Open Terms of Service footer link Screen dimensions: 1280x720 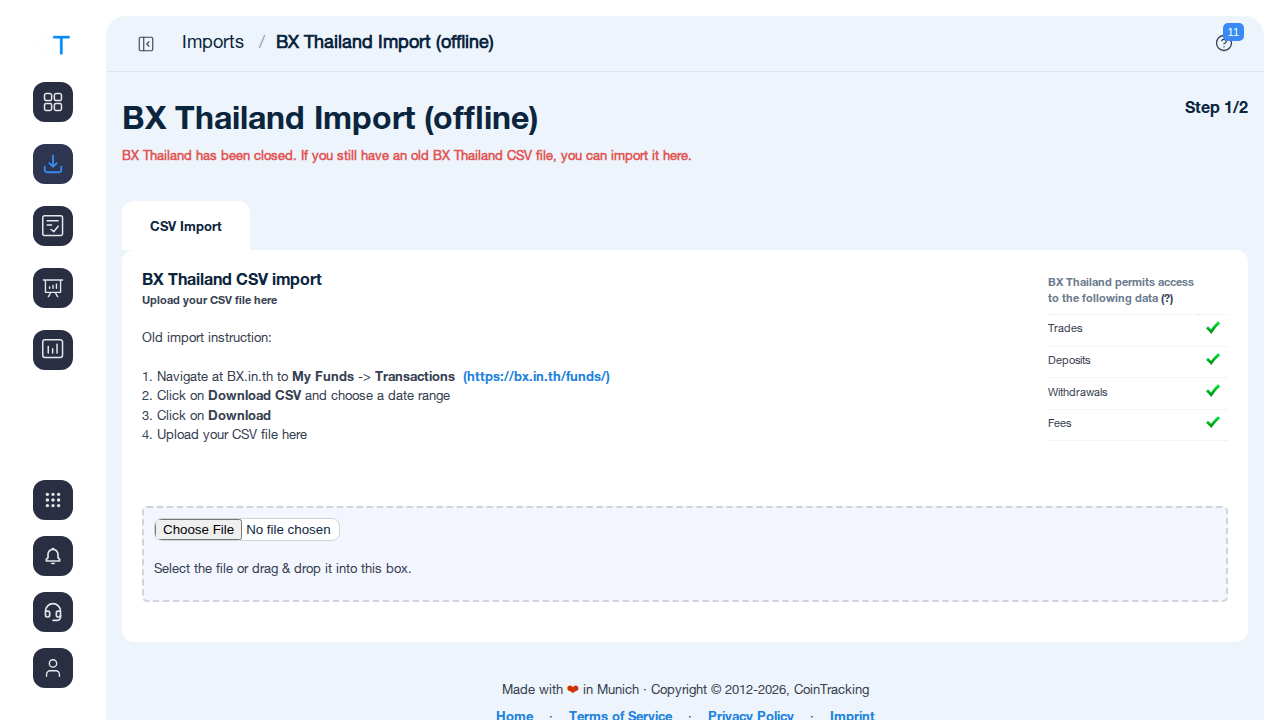click(620, 716)
